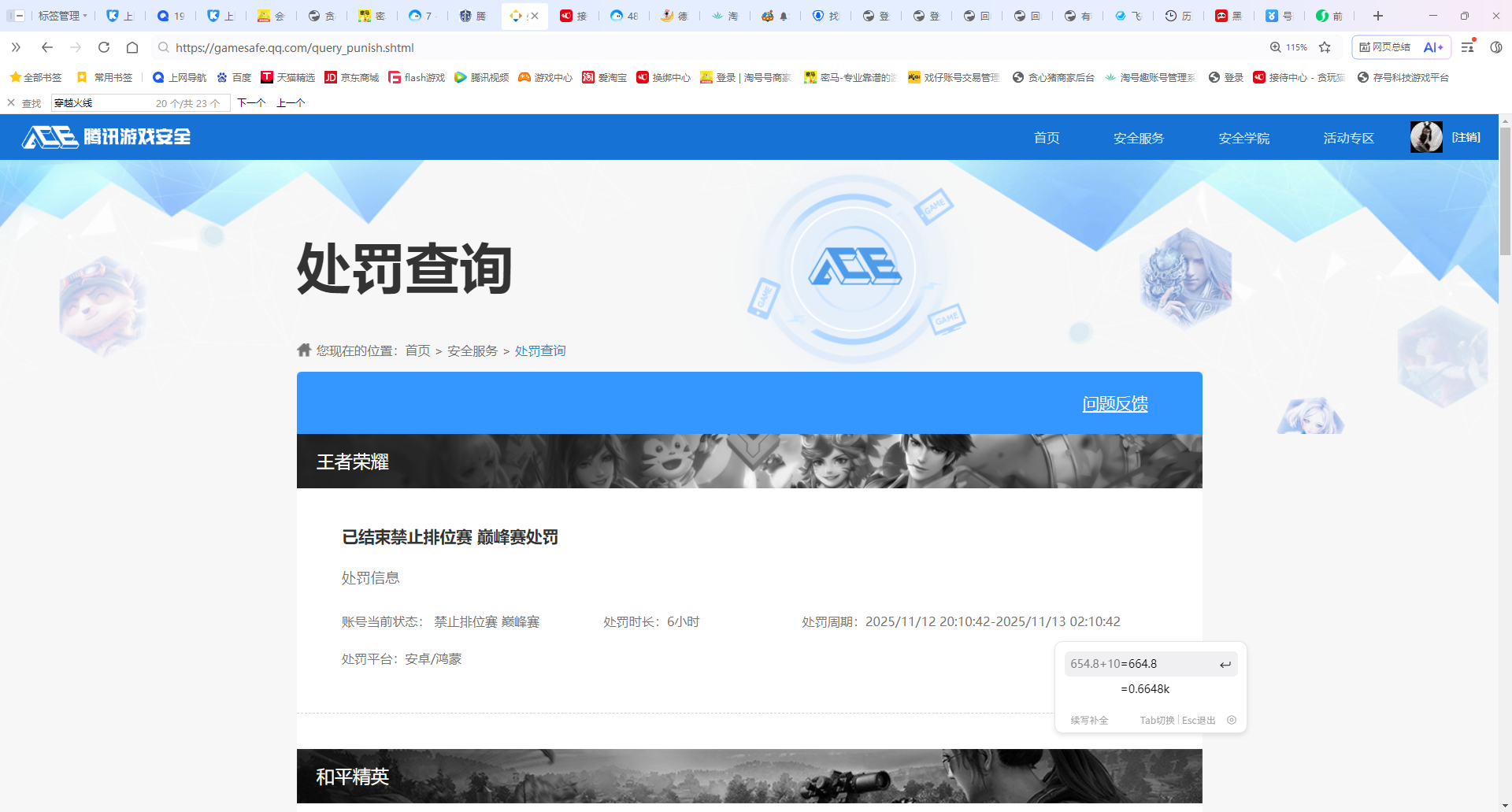This screenshot has width=1512, height=812.
Task: Open a new browser tab with plus button
Action: 1377,16
